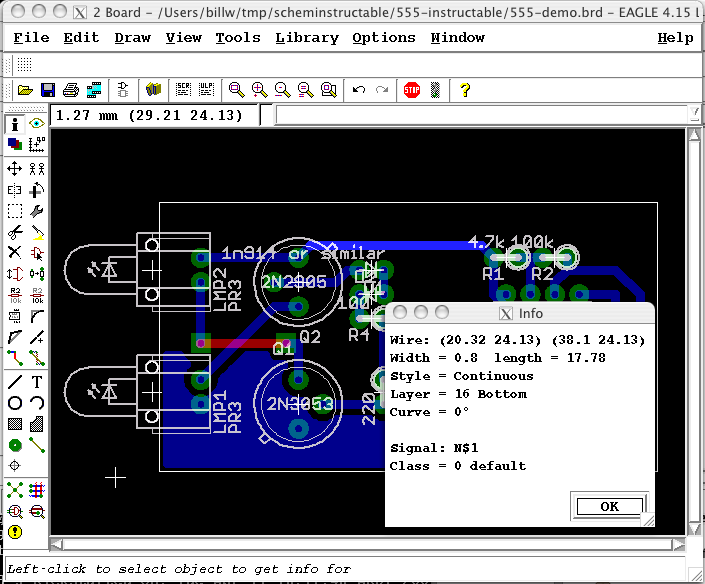Select the Replace tool

tap(36, 274)
